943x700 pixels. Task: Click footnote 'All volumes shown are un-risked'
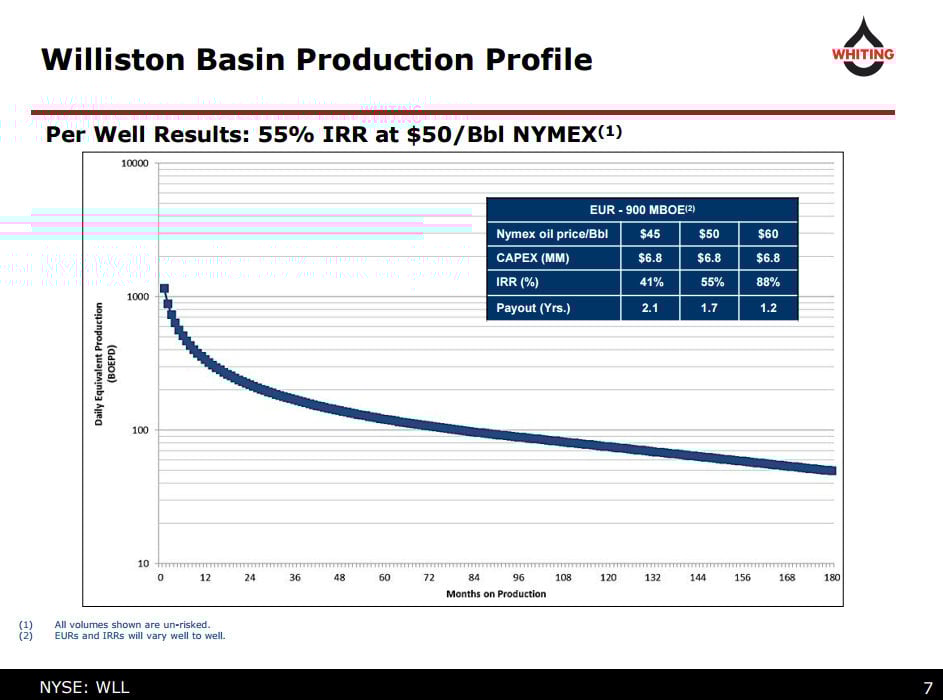(x=132, y=625)
